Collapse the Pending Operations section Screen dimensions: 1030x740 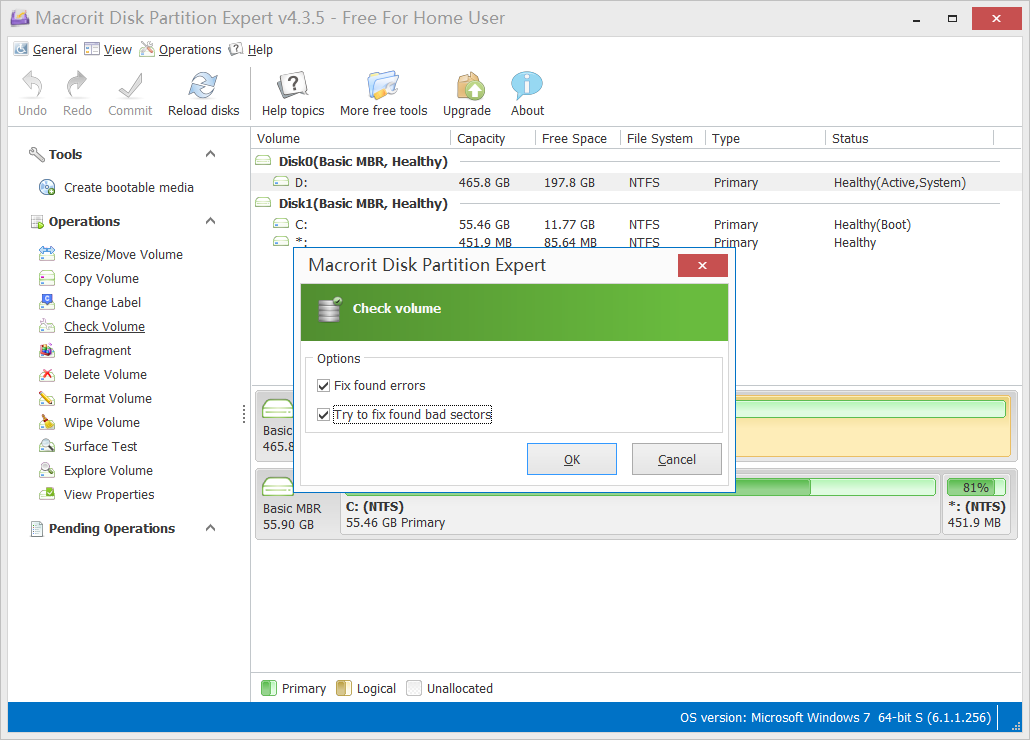210,529
